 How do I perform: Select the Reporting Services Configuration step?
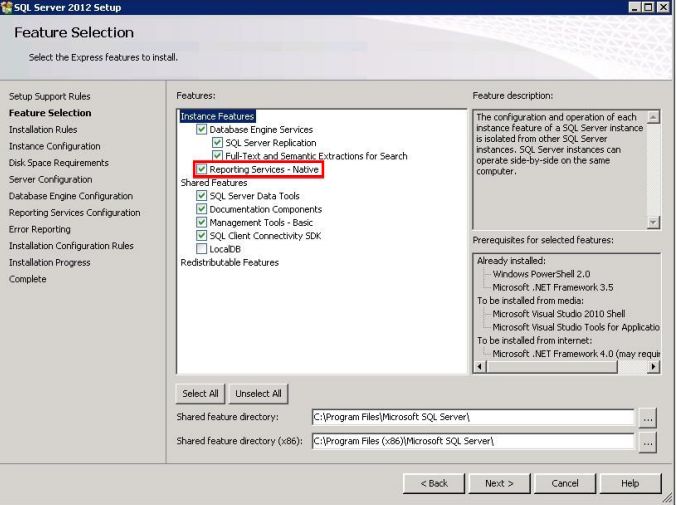[x=75, y=213]
